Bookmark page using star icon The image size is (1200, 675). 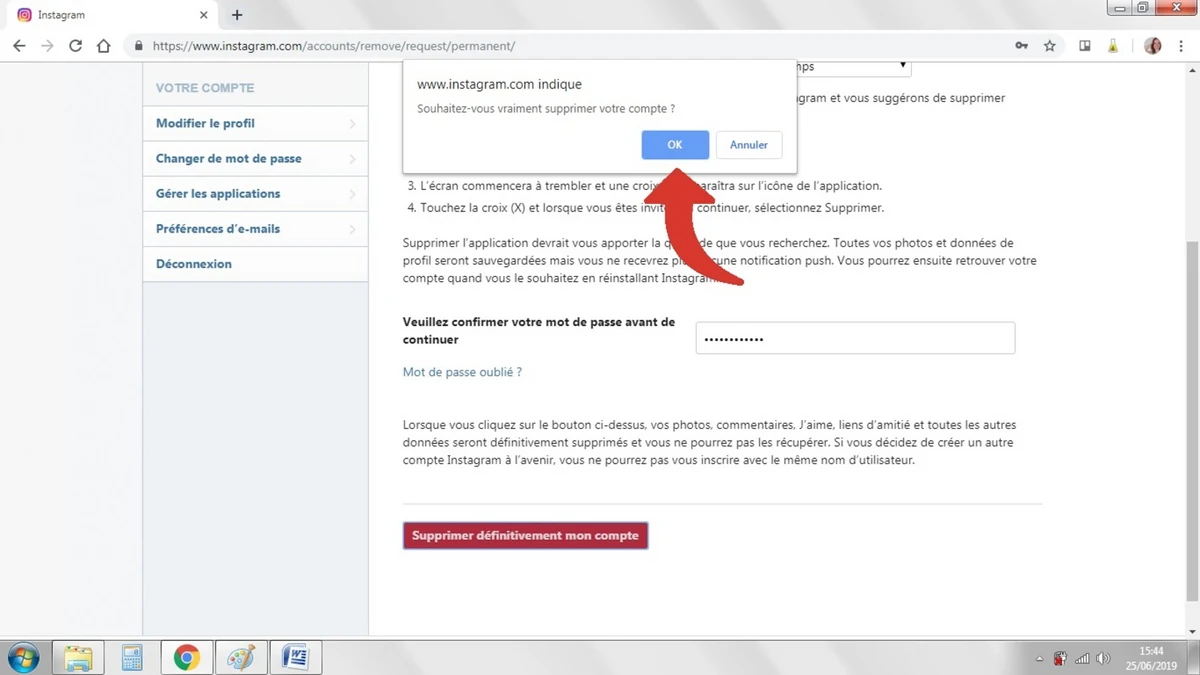1049,46
